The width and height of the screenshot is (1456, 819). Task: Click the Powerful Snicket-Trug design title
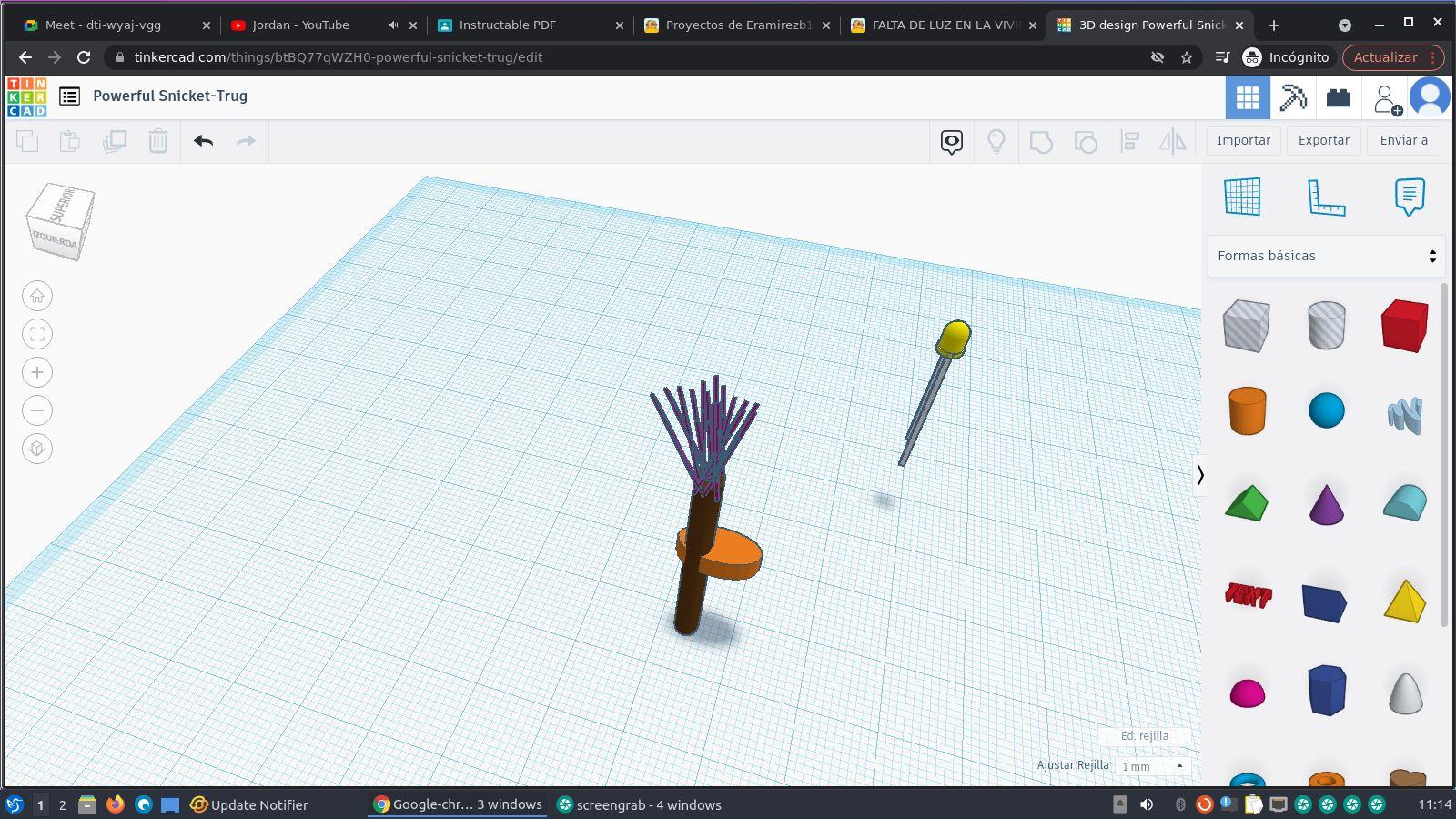pyautogui.click(x=170, y=96)
